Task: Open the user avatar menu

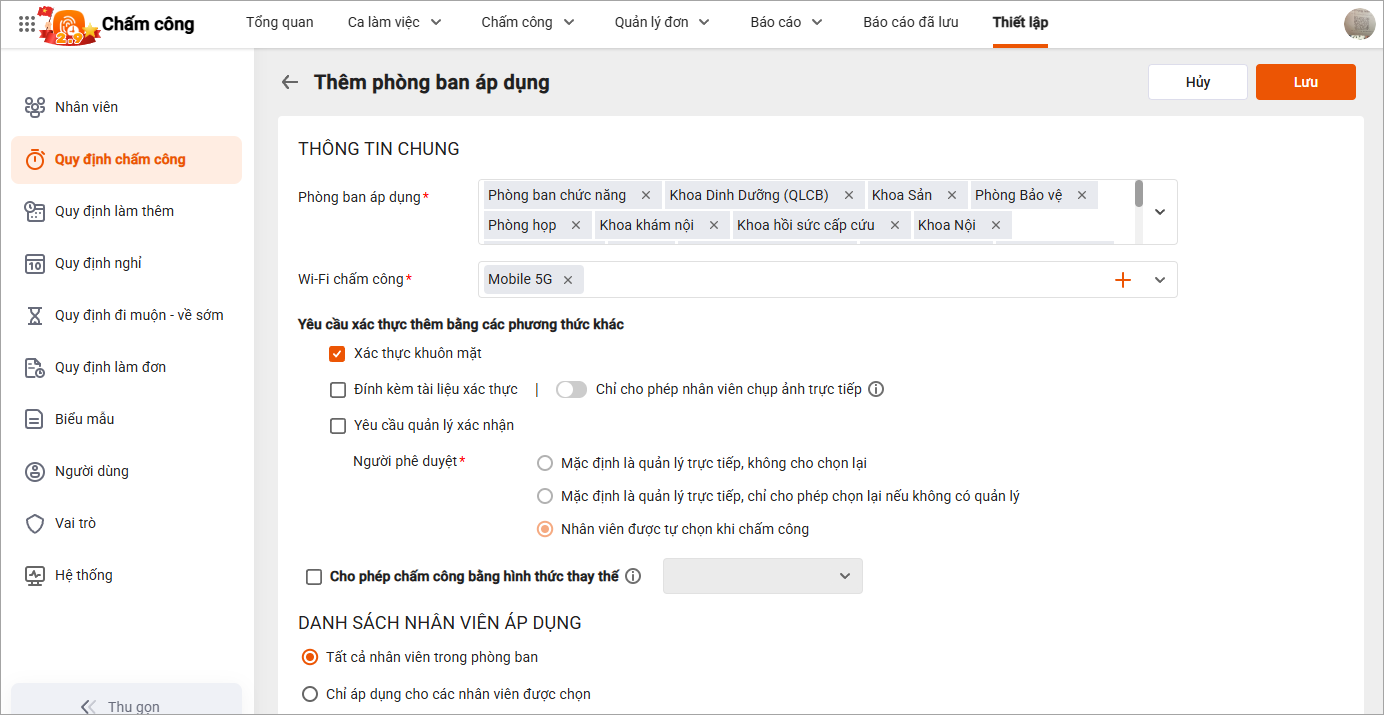Action: tap(1359, 23)
